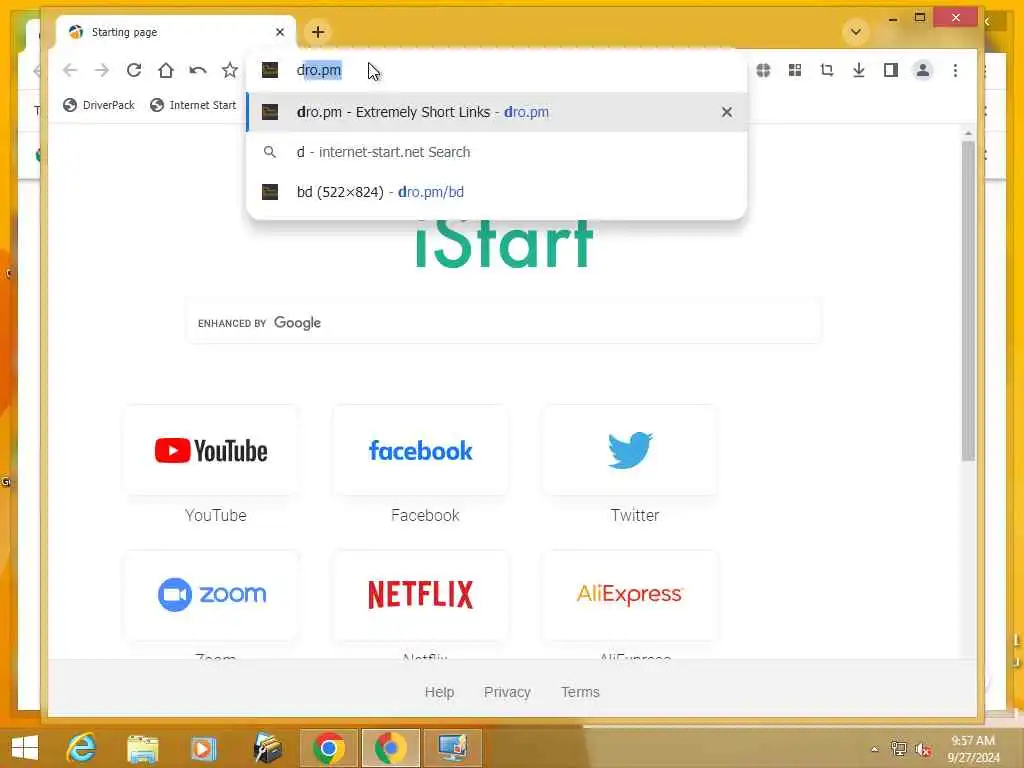Viewport: 1024px width, 768px height.
Task: Open the Twitter bird shortcut tile
Action: point(630,451)
